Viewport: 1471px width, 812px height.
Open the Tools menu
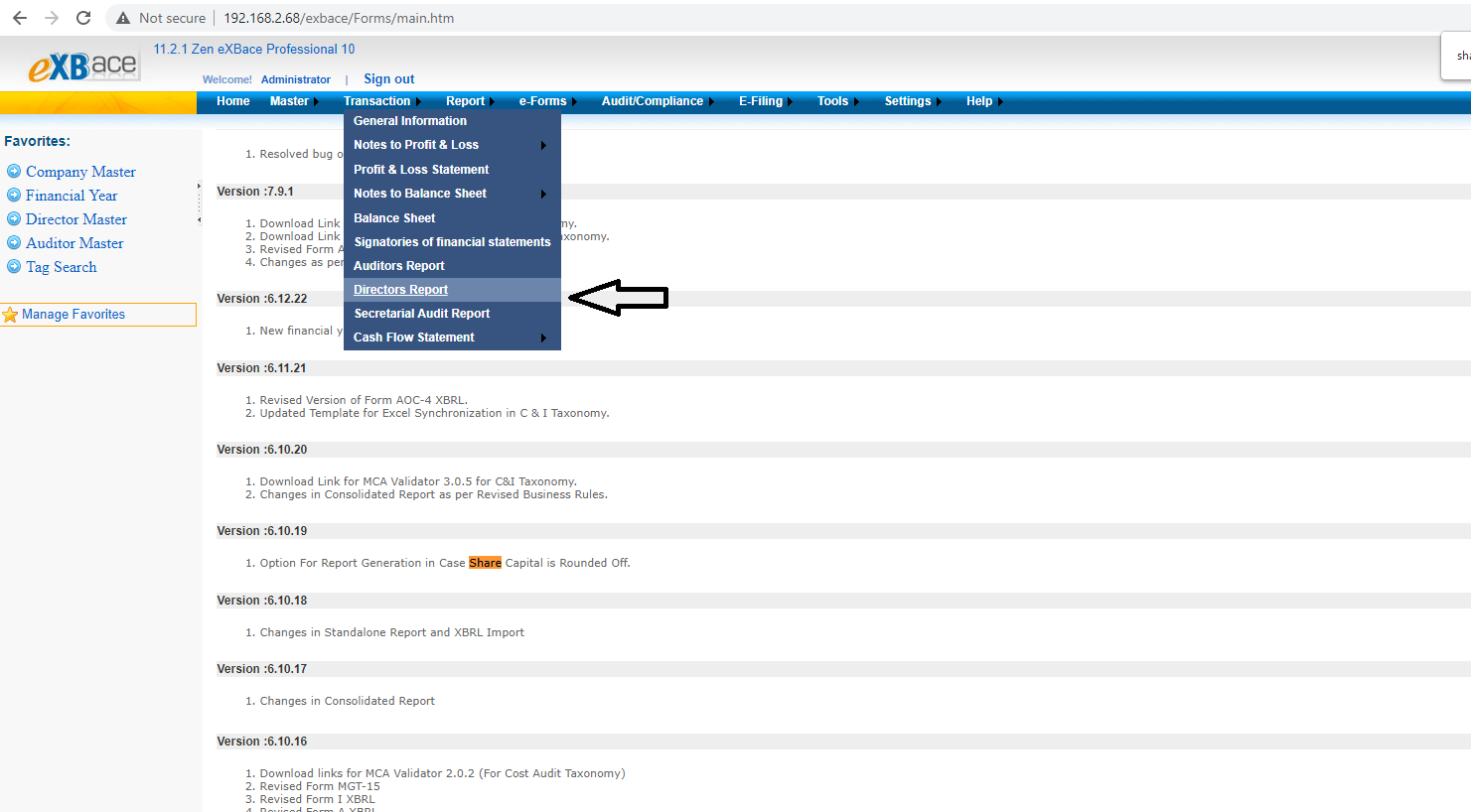[x=832, y=101]
